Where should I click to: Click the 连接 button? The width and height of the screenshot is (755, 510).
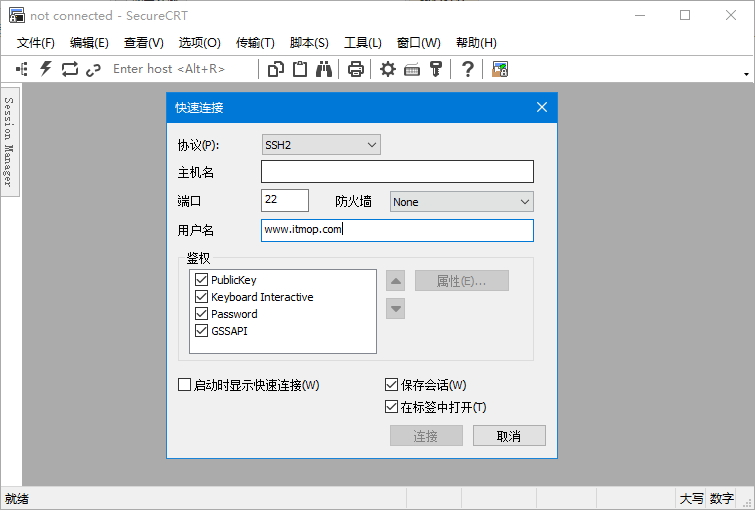pos(426,436)
